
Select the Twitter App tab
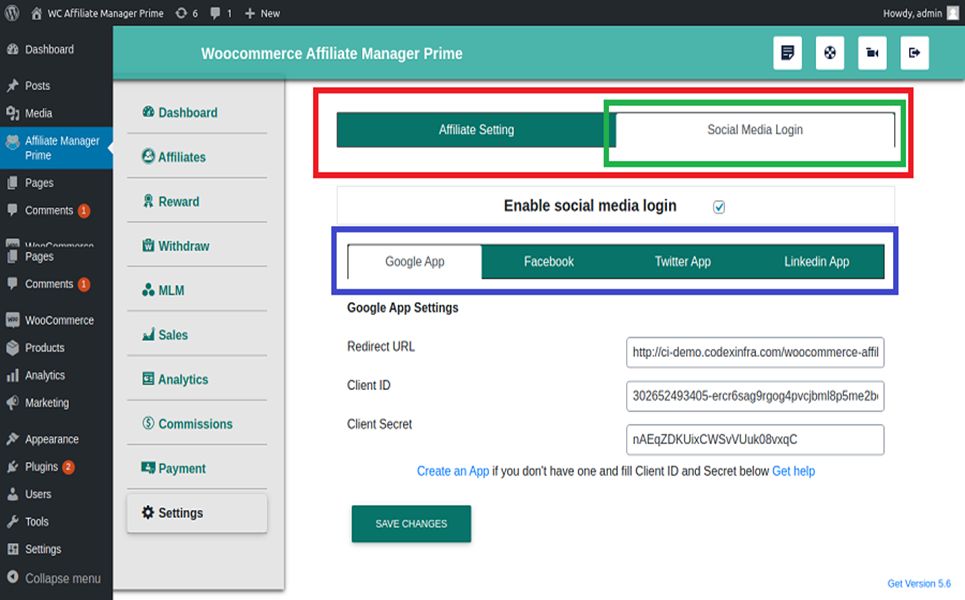[683, 262]
